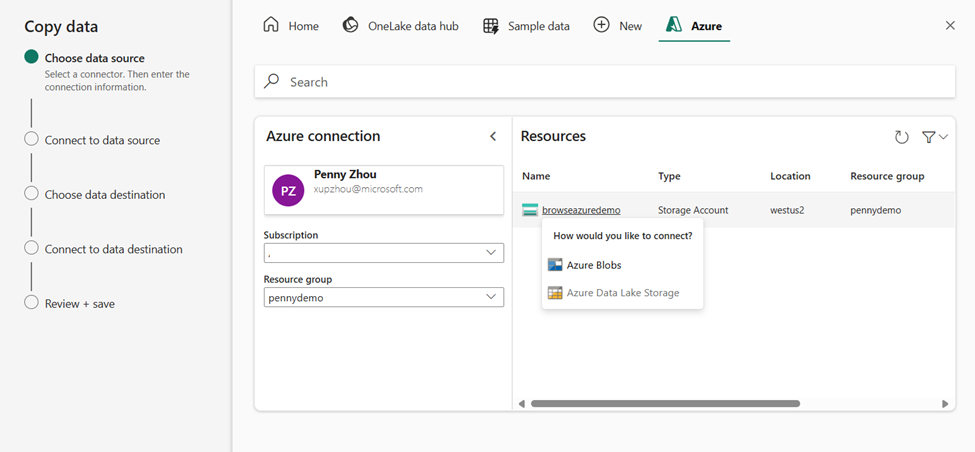Go to Choose data destination step
Screen dimensions: 975x452
[x=105, y=195]
